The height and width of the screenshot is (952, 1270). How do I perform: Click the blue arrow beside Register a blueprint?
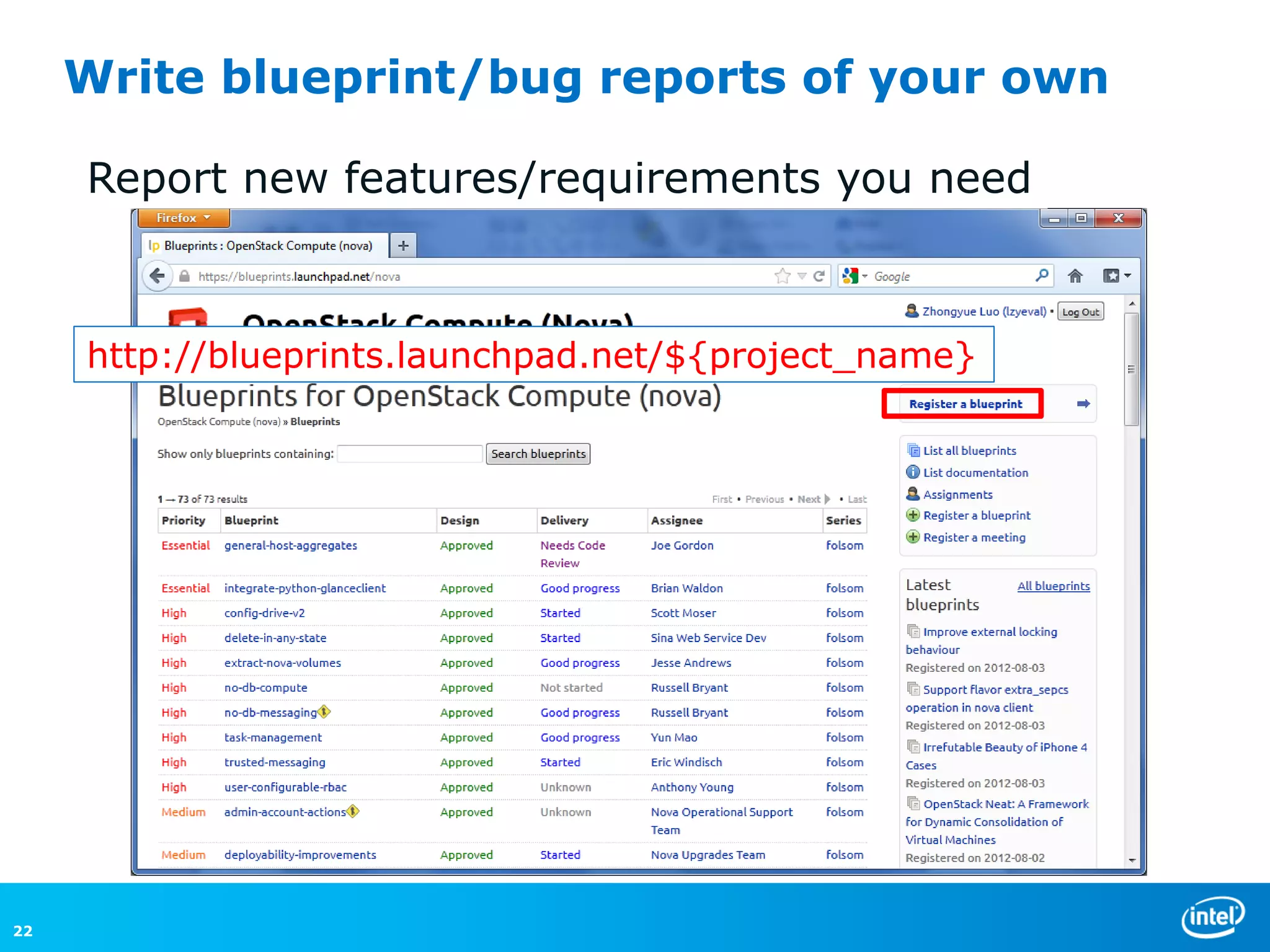1083,404
